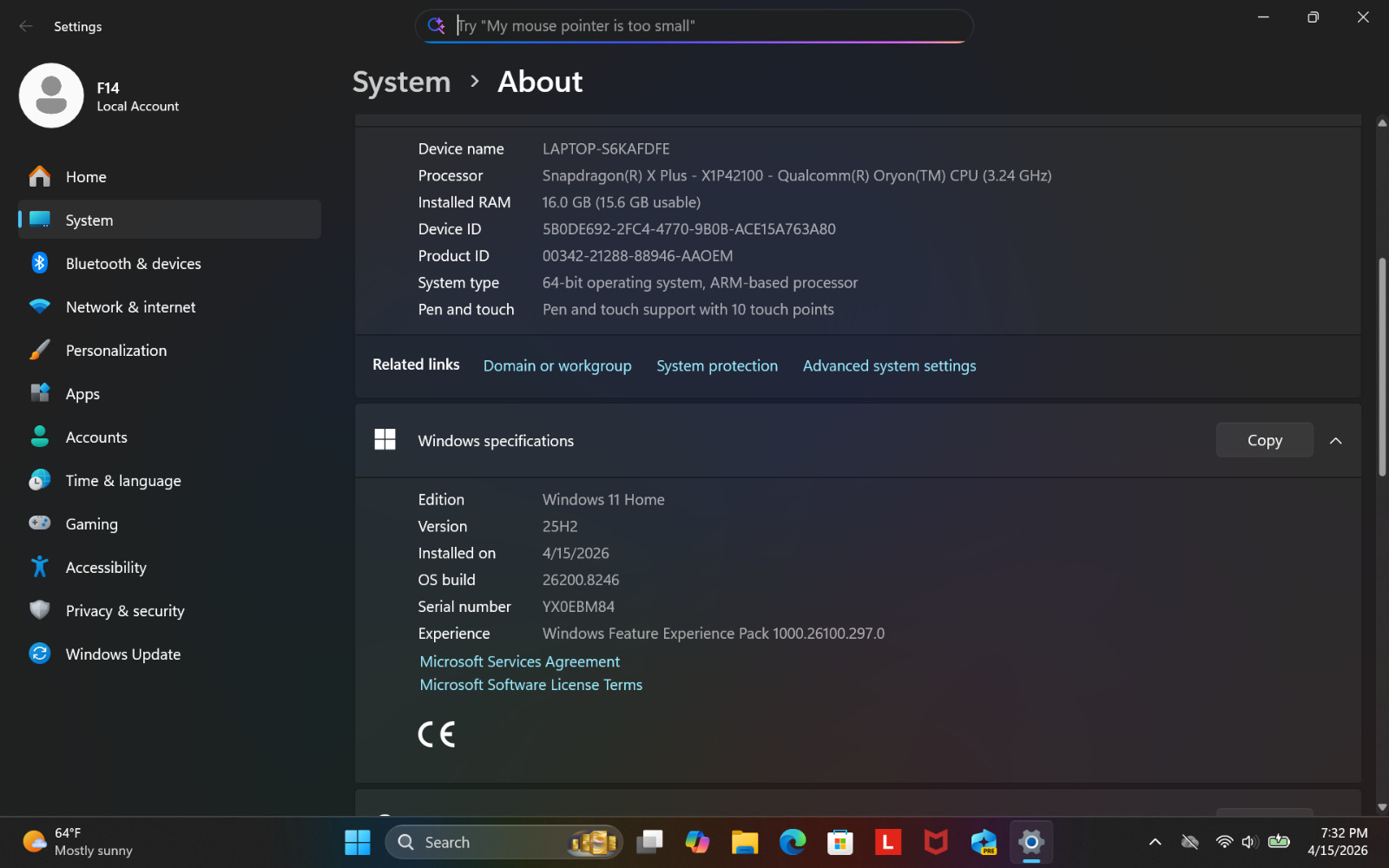Screen dimensions: 1389x868
Task: Open Task View on taskbar
Action: tap(649, 842)
